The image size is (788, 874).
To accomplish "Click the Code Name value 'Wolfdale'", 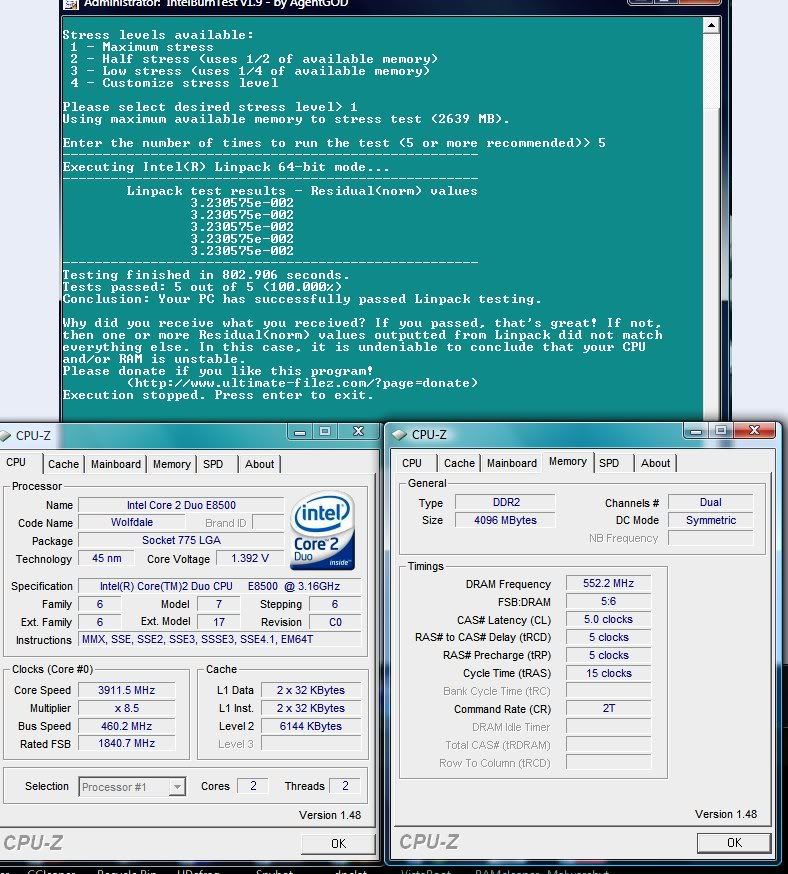I will click(132, 523).
